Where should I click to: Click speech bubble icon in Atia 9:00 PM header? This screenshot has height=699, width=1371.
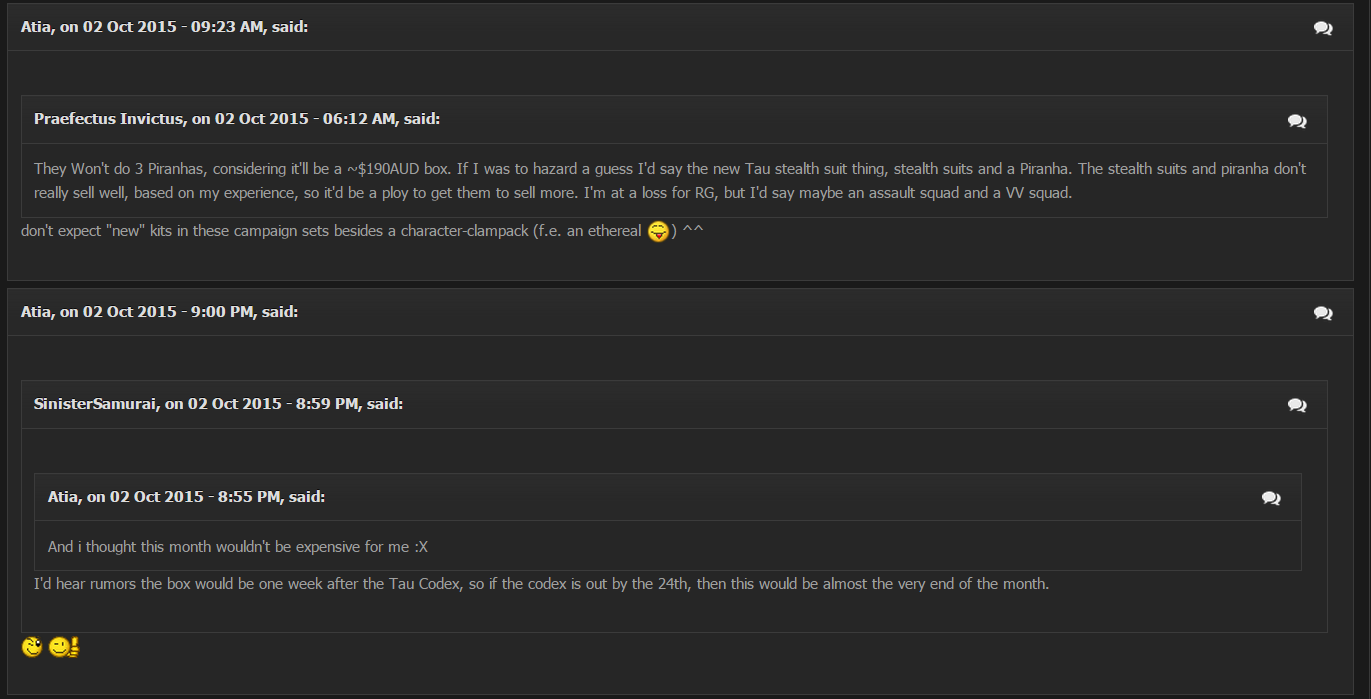coord(1323,313)
